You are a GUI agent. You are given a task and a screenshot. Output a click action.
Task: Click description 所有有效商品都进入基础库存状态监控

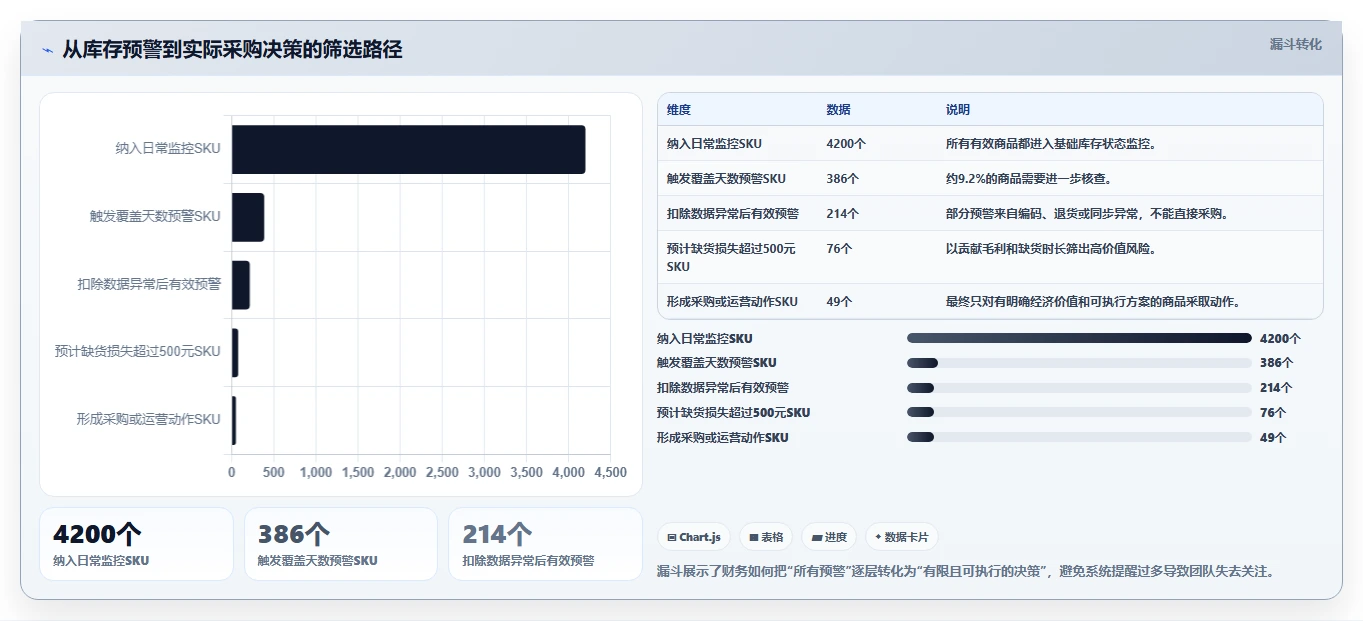(x=1051, y=144)
